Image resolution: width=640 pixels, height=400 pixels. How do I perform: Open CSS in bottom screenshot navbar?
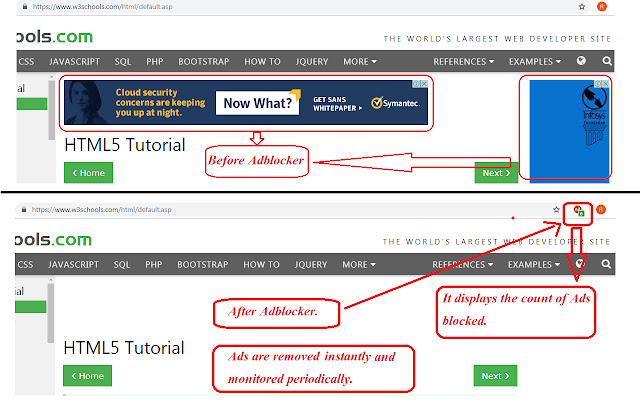(25, 264)
